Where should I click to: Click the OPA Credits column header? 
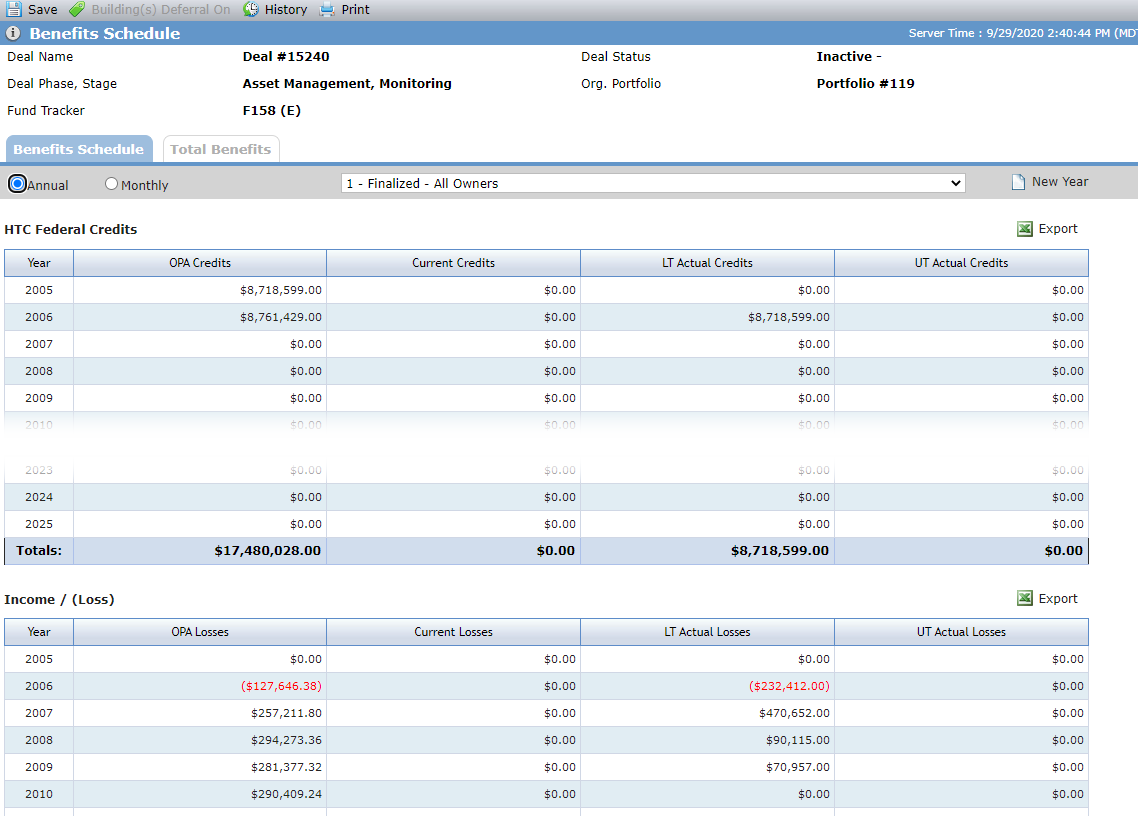200,263
